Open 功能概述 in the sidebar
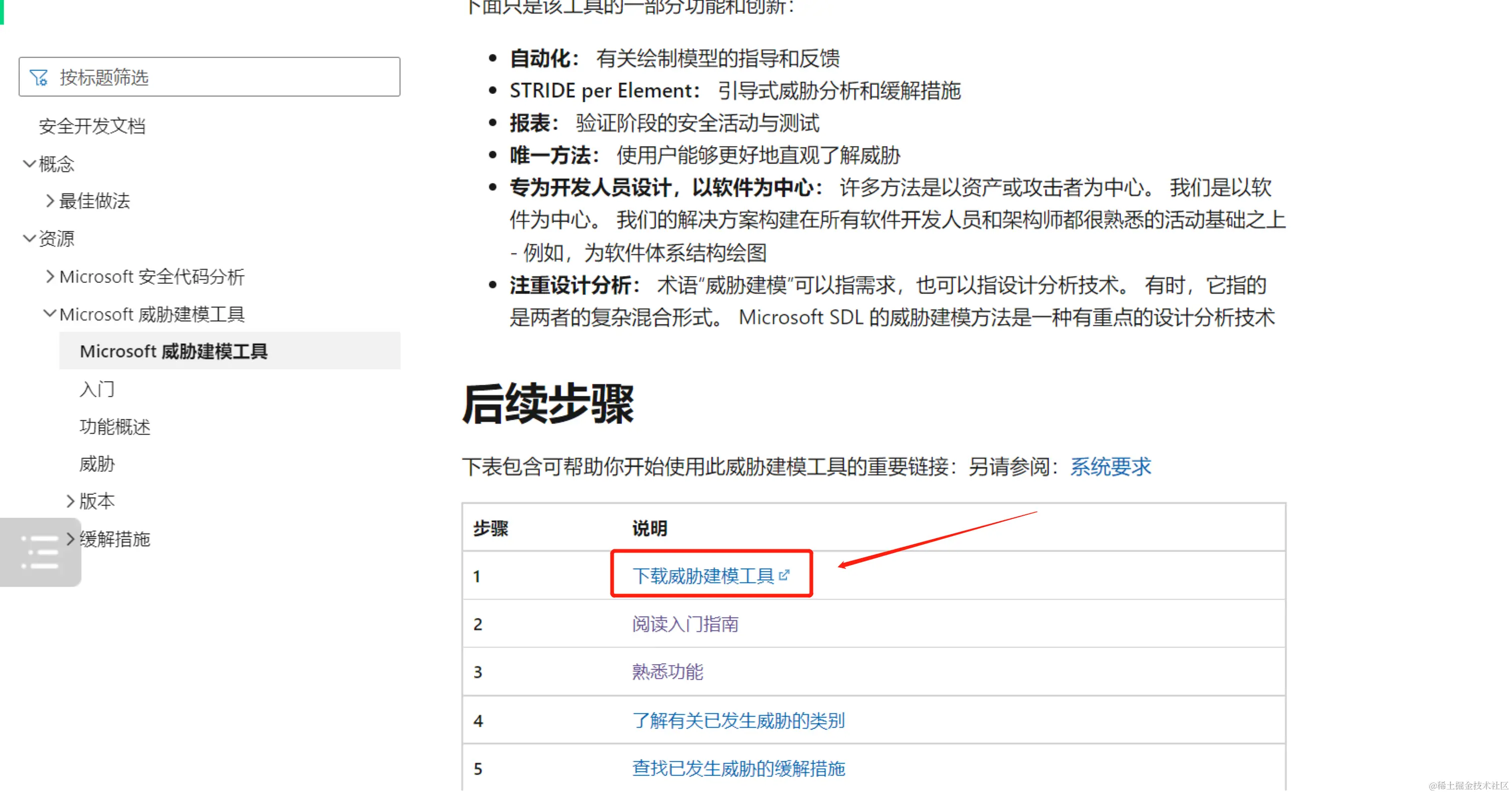 click(115, 426)
